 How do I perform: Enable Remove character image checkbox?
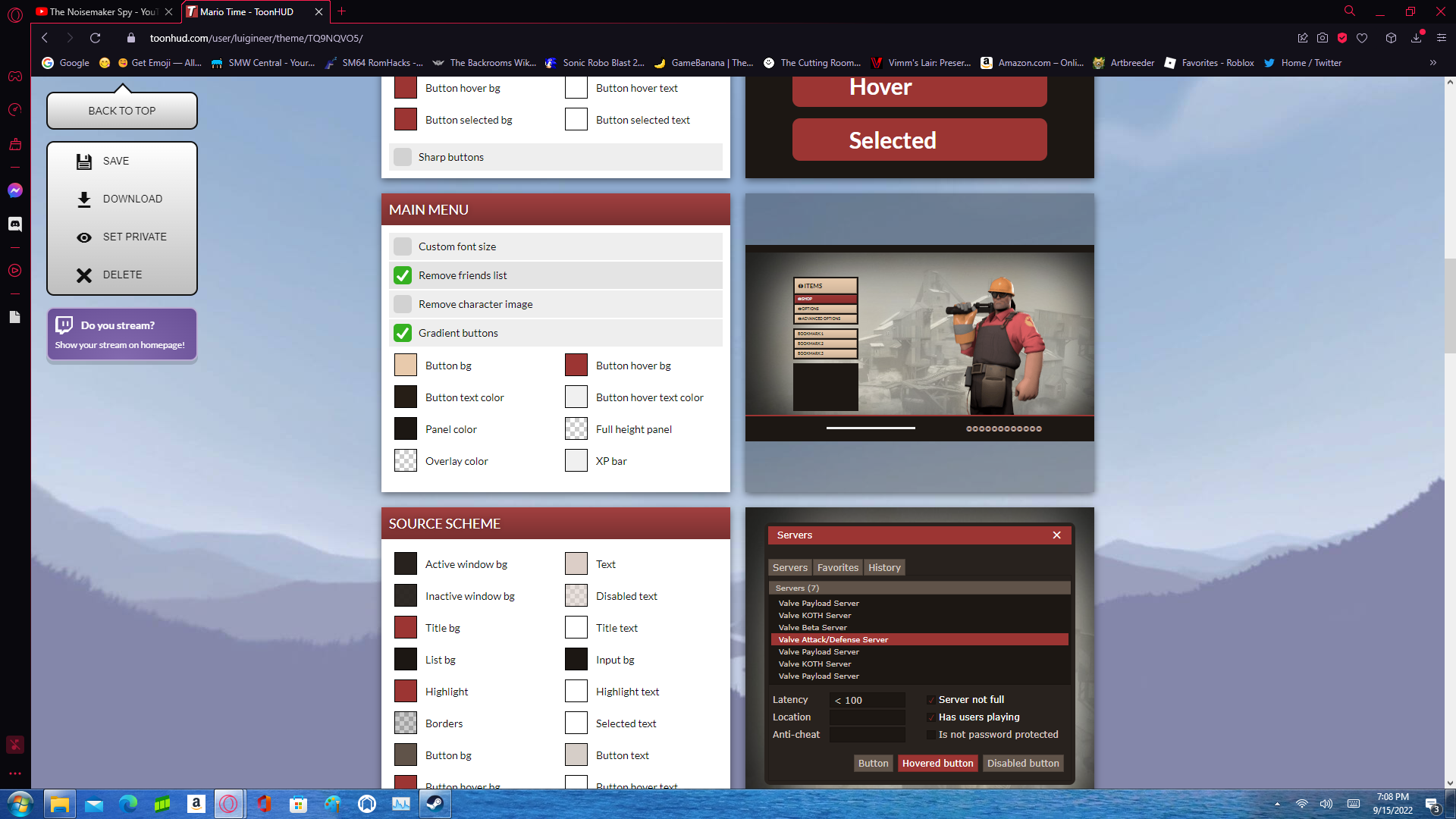pos(403,304)
